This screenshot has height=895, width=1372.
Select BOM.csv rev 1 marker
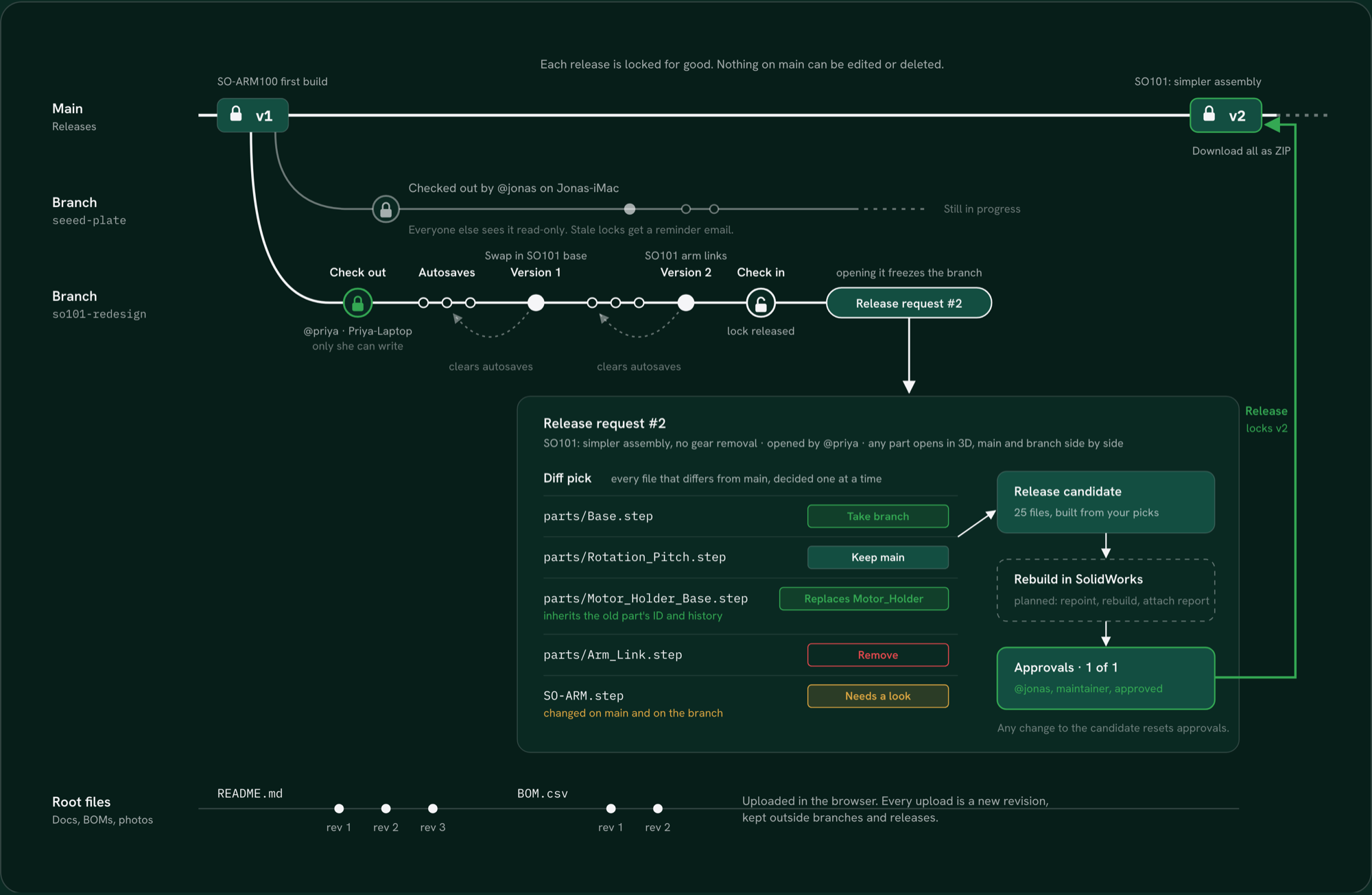(x=611, y=809)
